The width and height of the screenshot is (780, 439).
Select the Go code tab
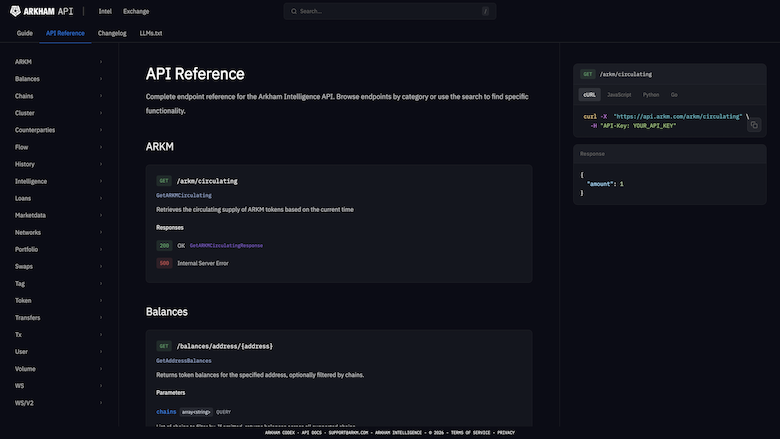click(x=674, y=94)
